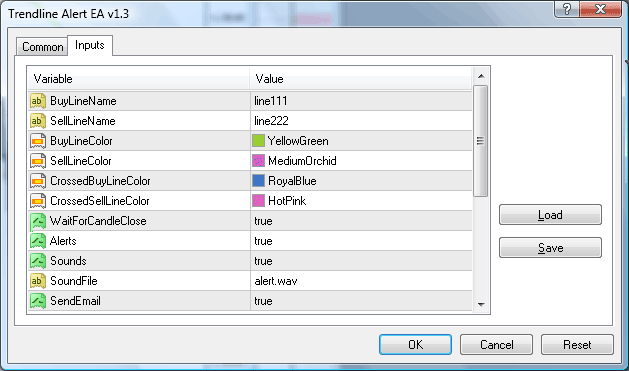The width and height of the screenshot is (629, 371).
Task: Cancel the dialog
Action: [496, 345]
